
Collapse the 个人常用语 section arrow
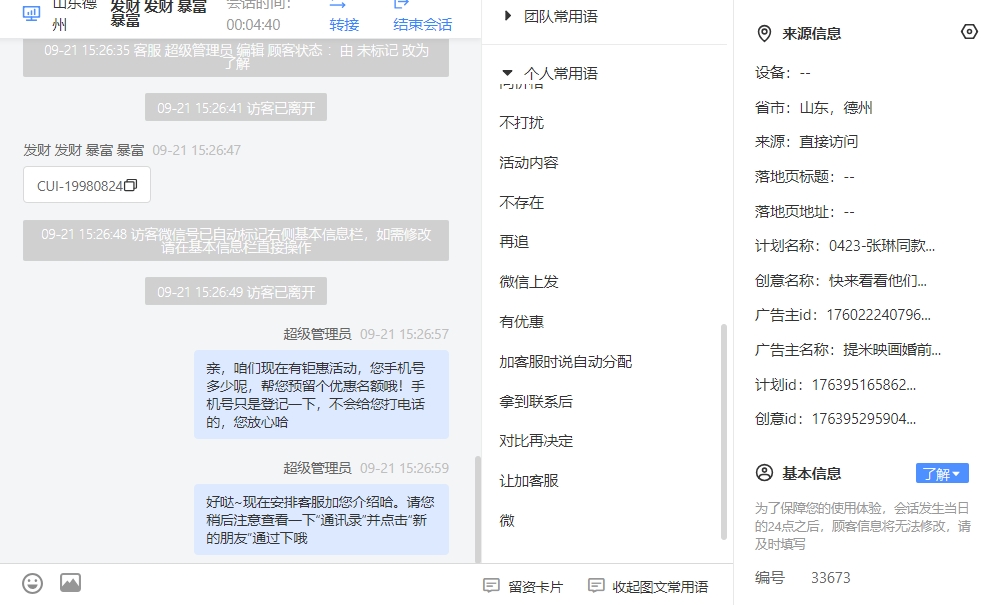coord(507,73)
